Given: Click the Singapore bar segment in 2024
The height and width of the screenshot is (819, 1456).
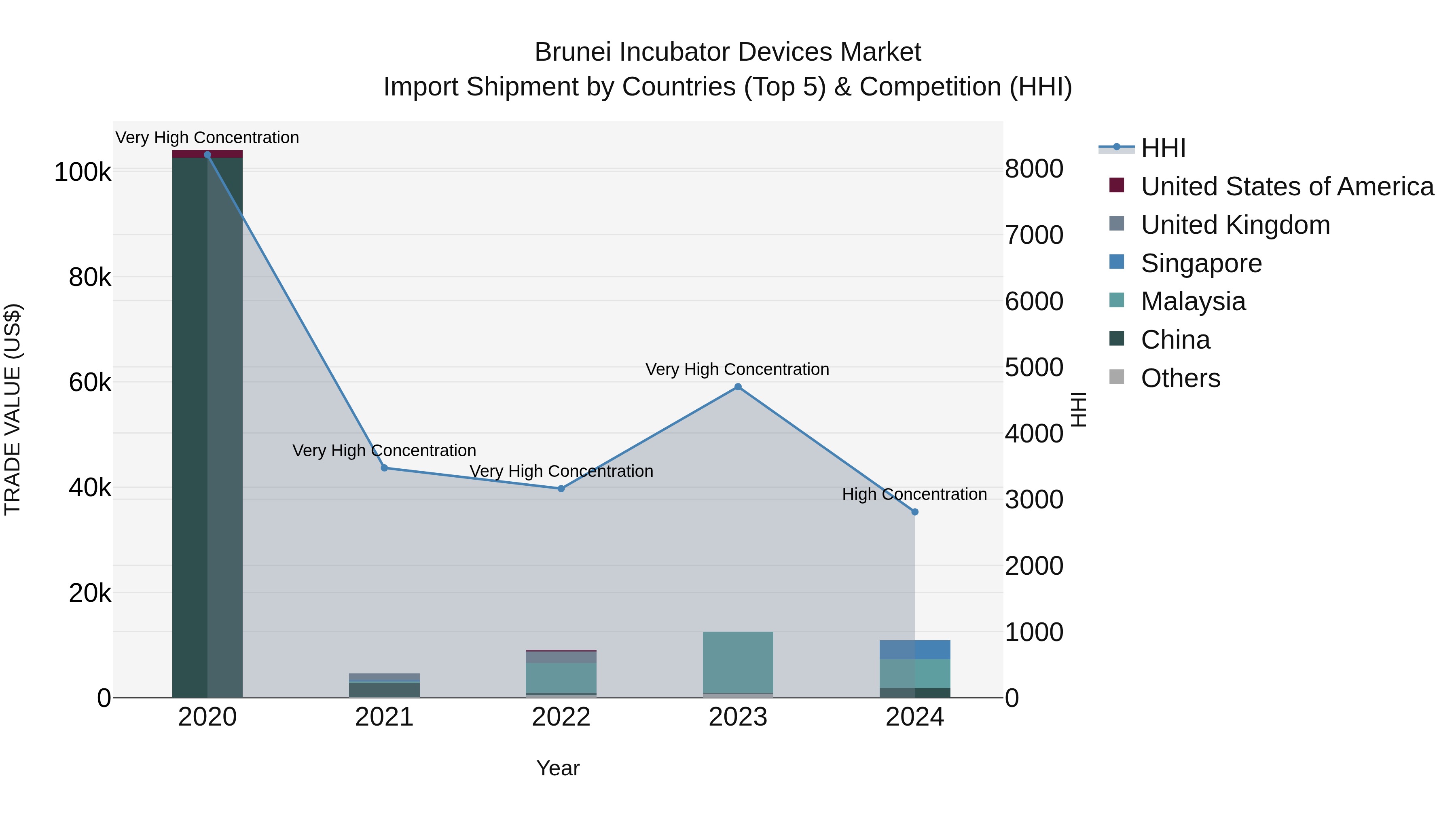Looking at the screenshot, I should pyautogui.click(x=915, y=650).
